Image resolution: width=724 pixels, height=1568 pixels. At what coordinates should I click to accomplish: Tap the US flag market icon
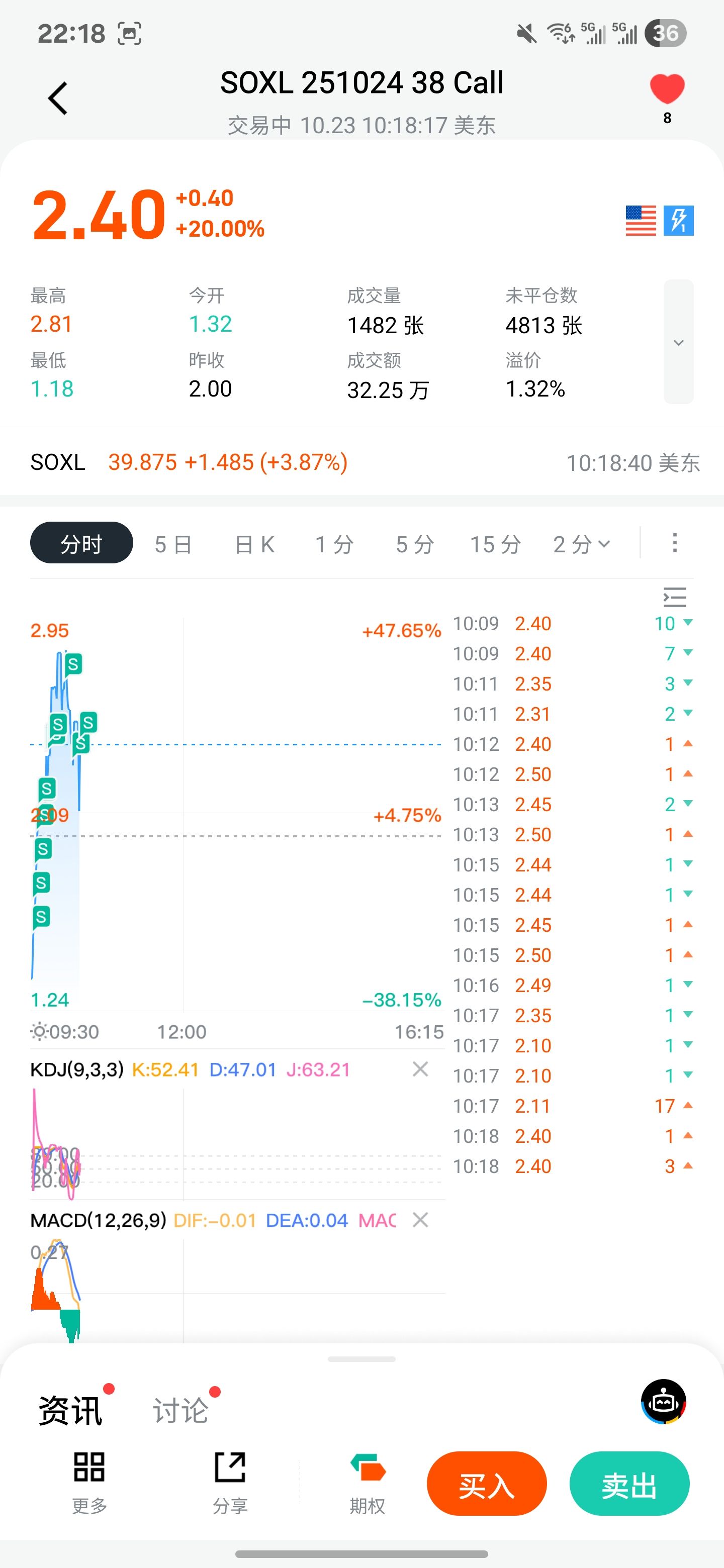point(641,220)
